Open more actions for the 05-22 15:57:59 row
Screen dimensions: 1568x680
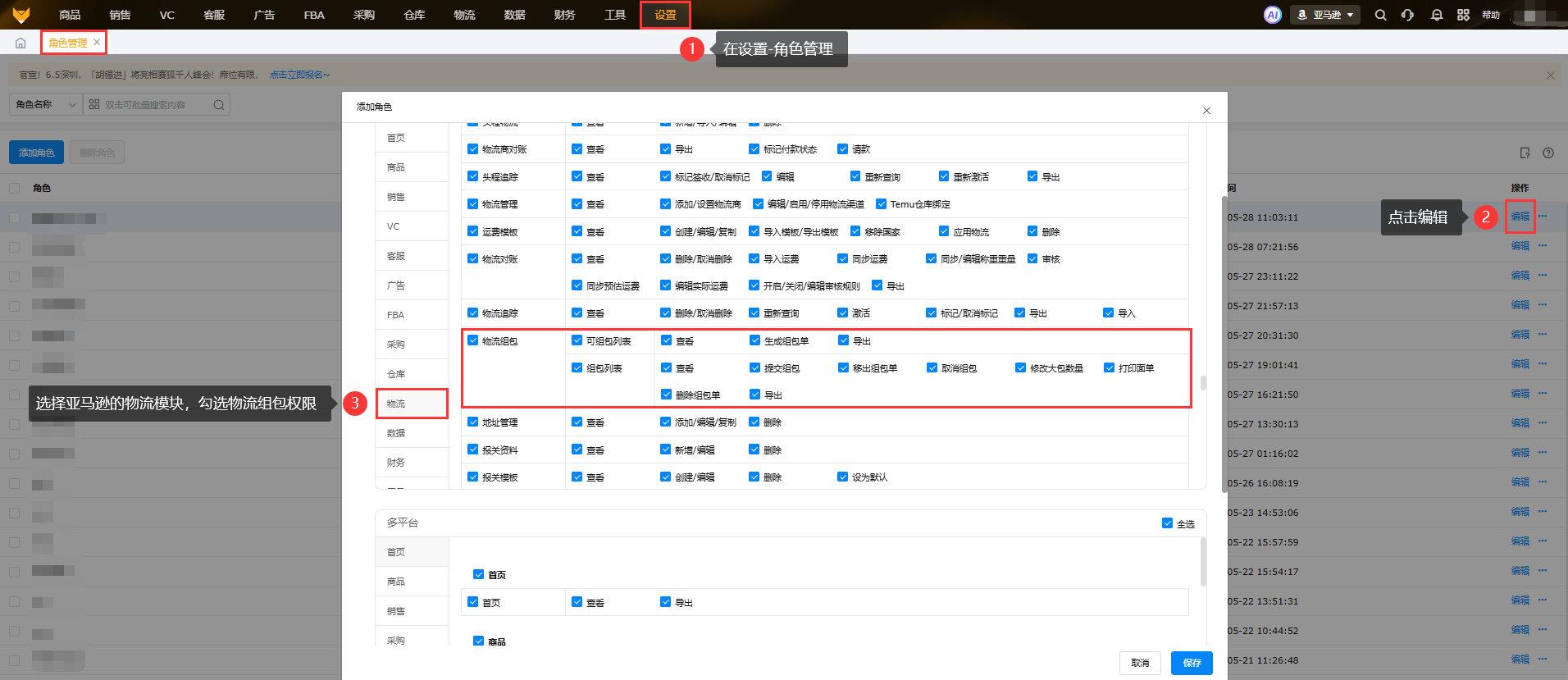point(1543,541)
